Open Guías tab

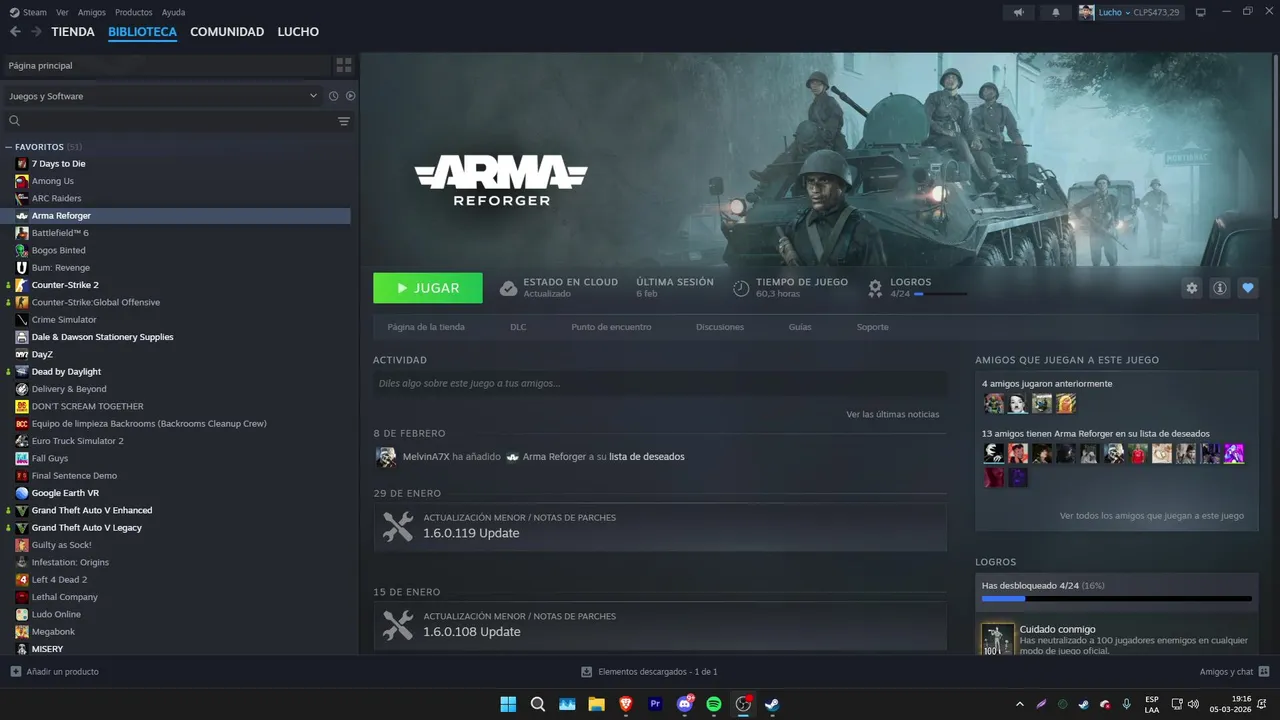coord(800,327)
